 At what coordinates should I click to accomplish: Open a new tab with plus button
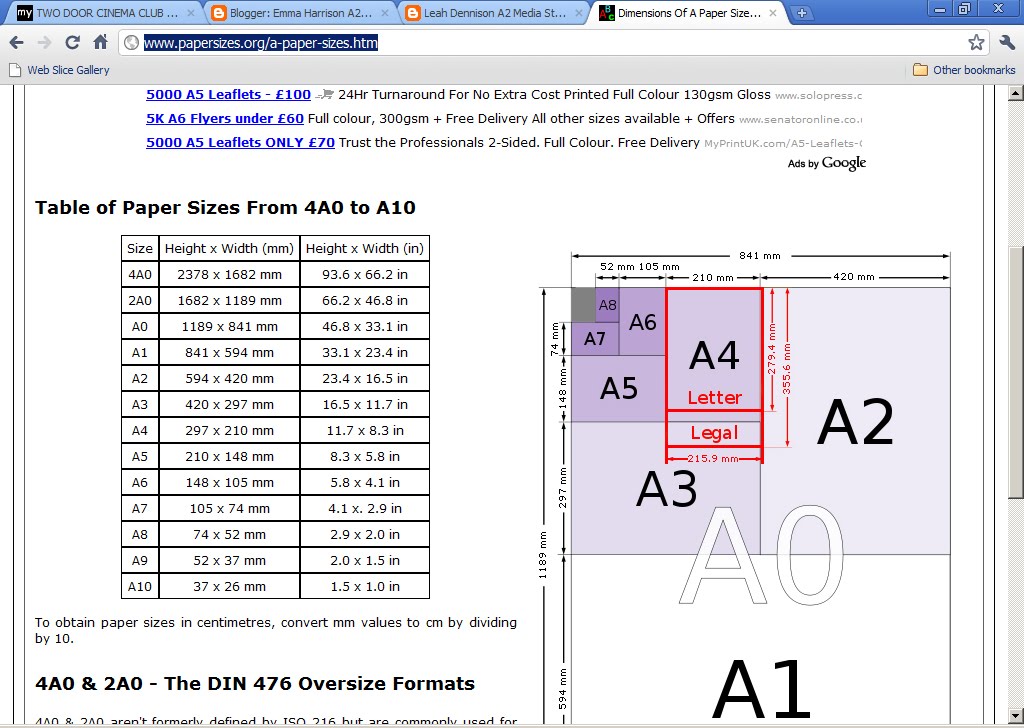click(x=802, y=12)
